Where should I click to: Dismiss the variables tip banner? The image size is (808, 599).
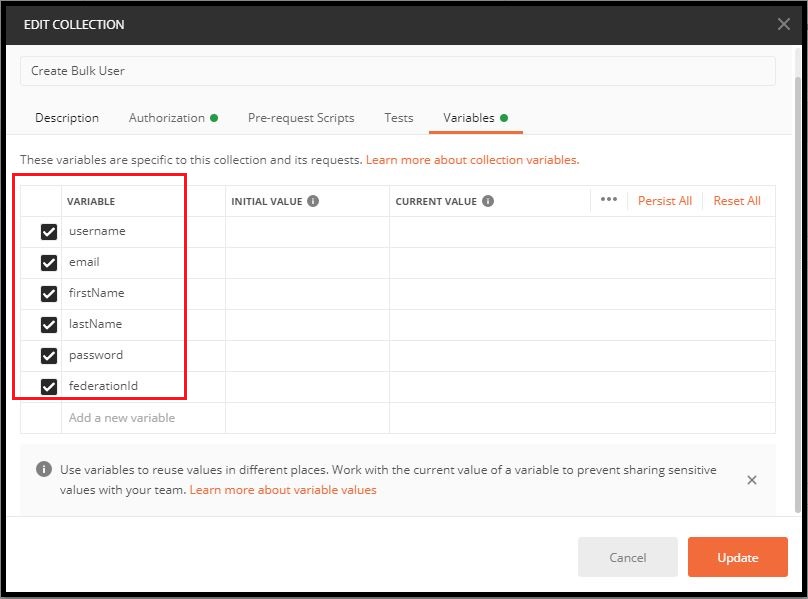click(751, 480)
